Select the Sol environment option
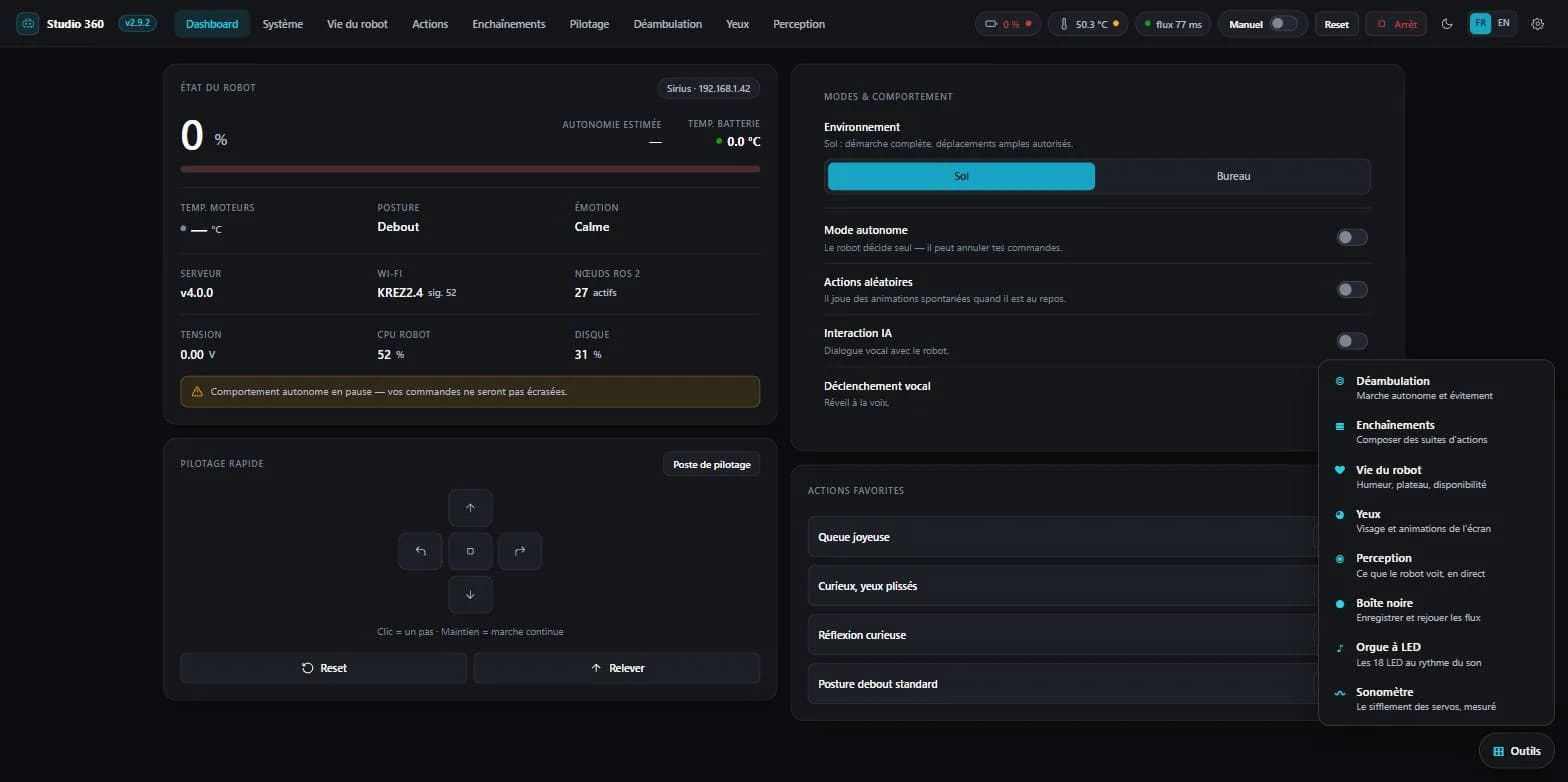Image resolution: width=1568 pixels, height=782 pixels. click(961, 176)
